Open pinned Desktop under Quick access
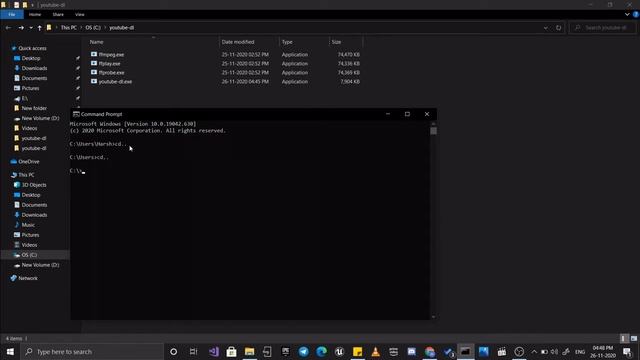640x360 pixels. (x=31, y=58)
